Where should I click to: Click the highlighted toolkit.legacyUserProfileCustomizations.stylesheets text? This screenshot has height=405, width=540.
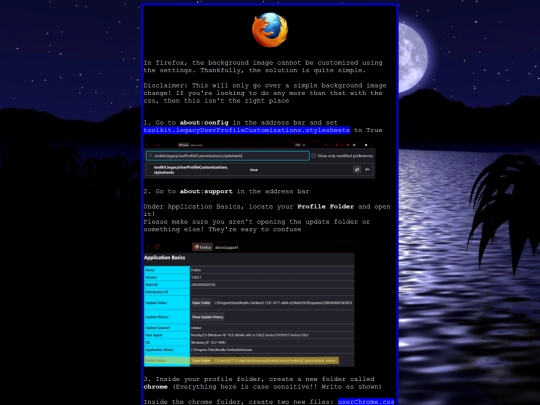click(247, 130)
